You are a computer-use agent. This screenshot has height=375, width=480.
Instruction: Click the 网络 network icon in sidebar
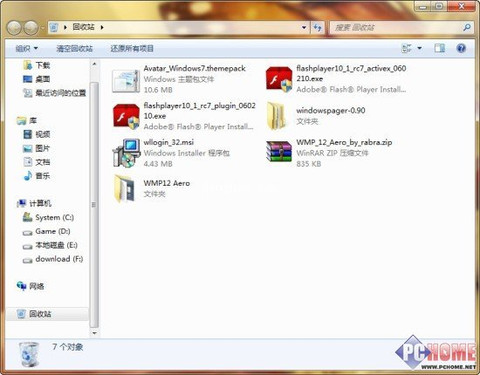21,286
